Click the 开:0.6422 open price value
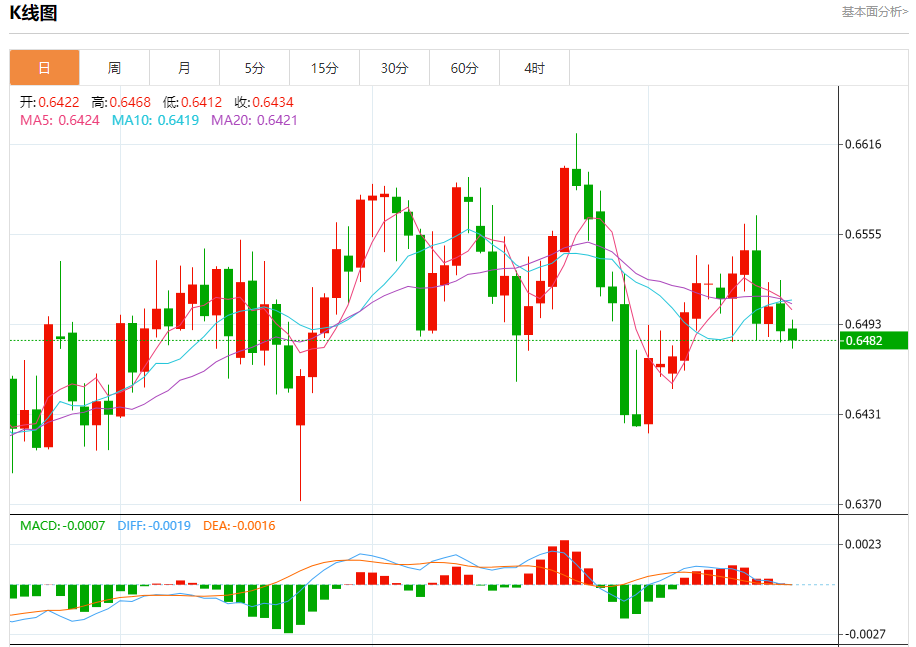Image resolution: width=916 pixels, height=647 pixels. click(50, 102)
